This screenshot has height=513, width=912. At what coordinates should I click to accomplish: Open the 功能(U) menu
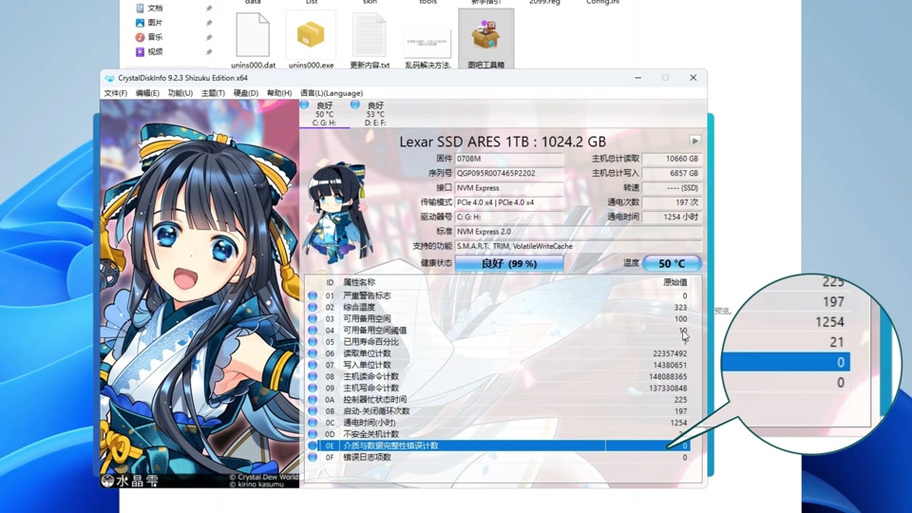point(180,93)
